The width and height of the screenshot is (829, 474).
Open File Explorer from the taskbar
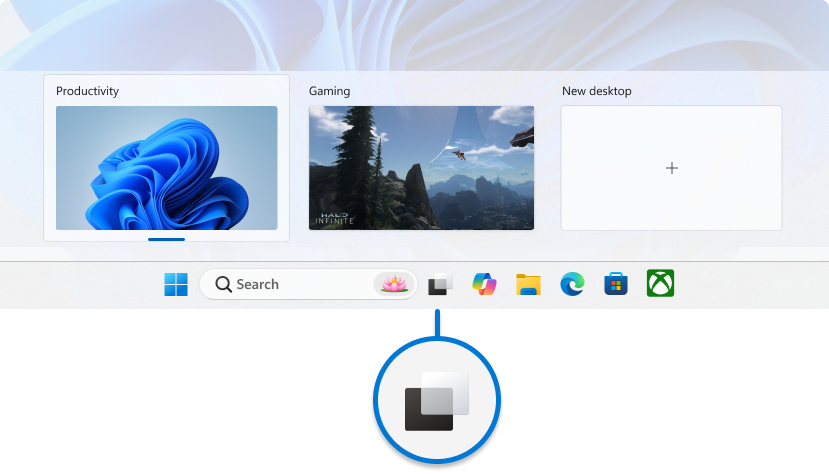click(x=528, y=285)
